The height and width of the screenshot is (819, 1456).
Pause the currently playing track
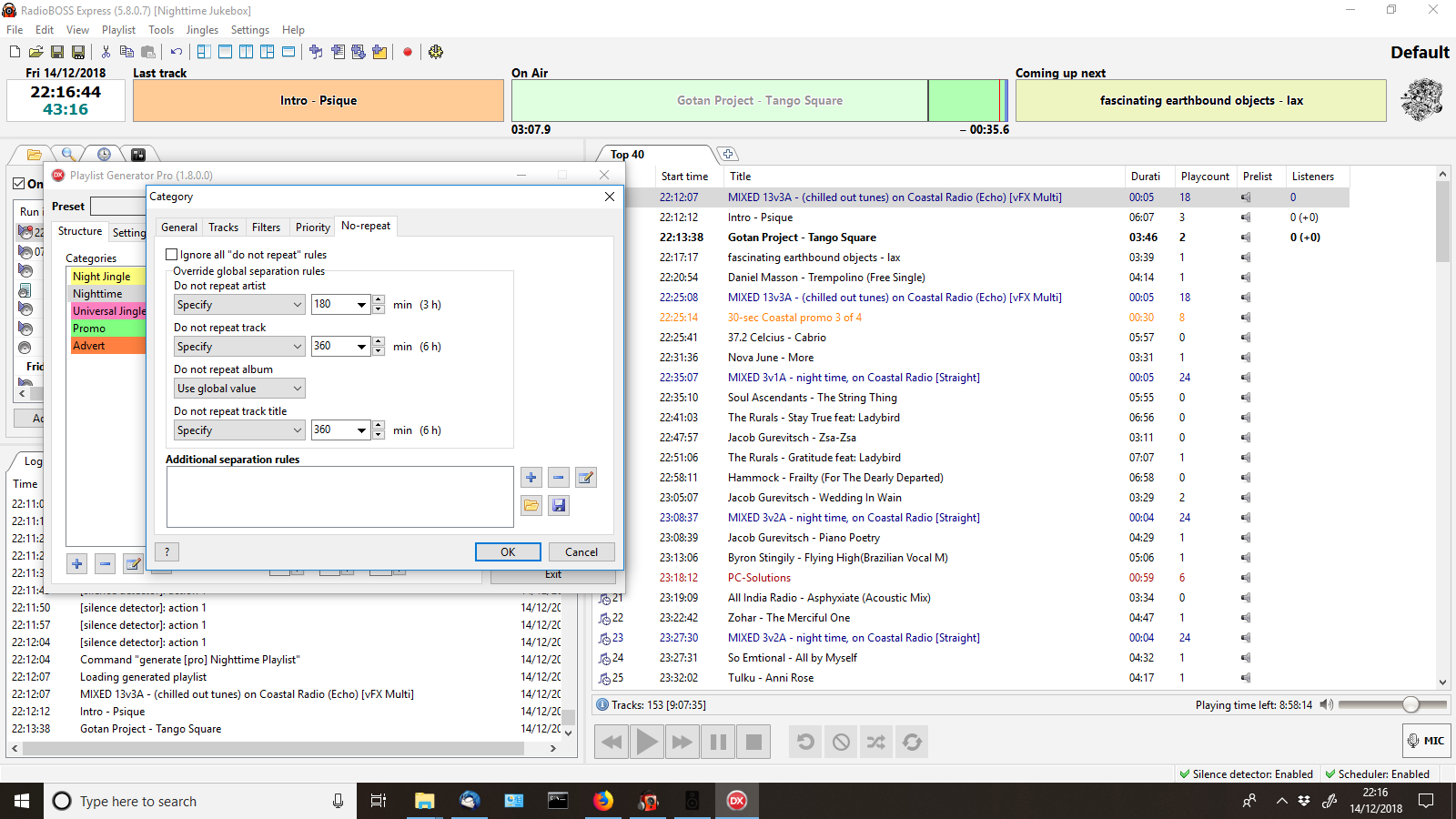[718, 742]
